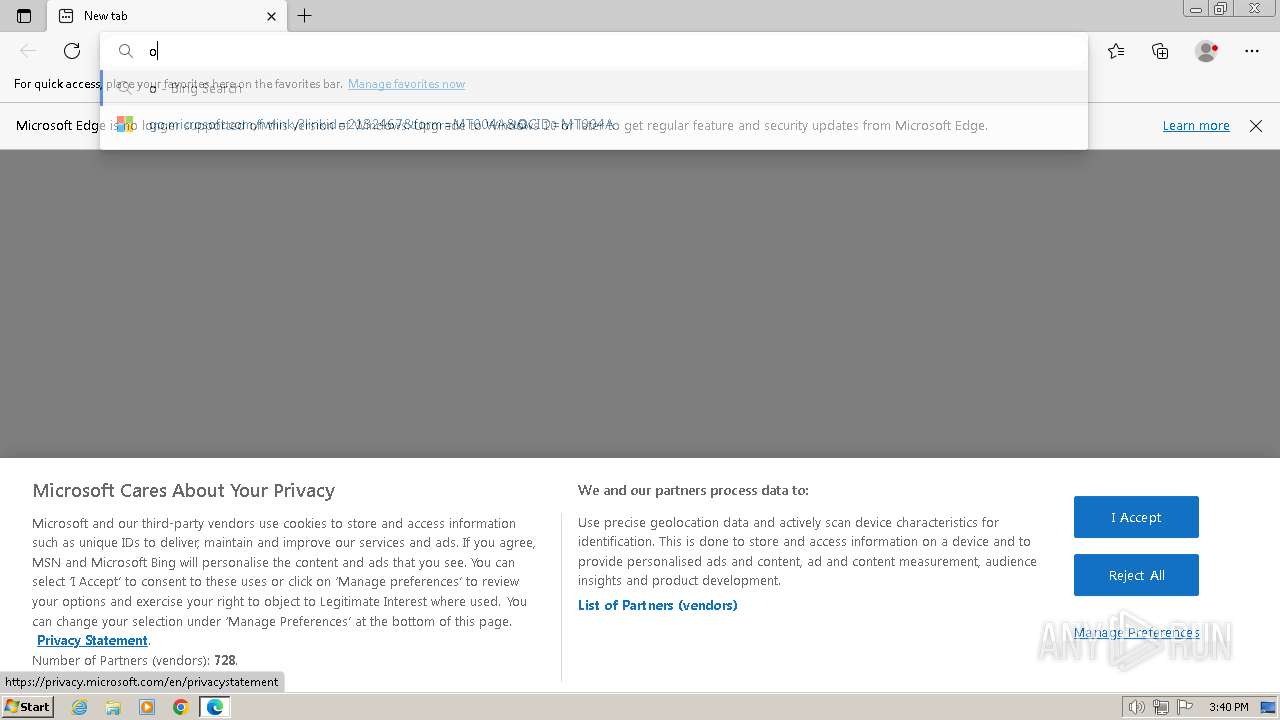Click the taskbar clock 3:40 PM
The height and width of the screenshot is (720, 1280).
[x=1228, y=707]
